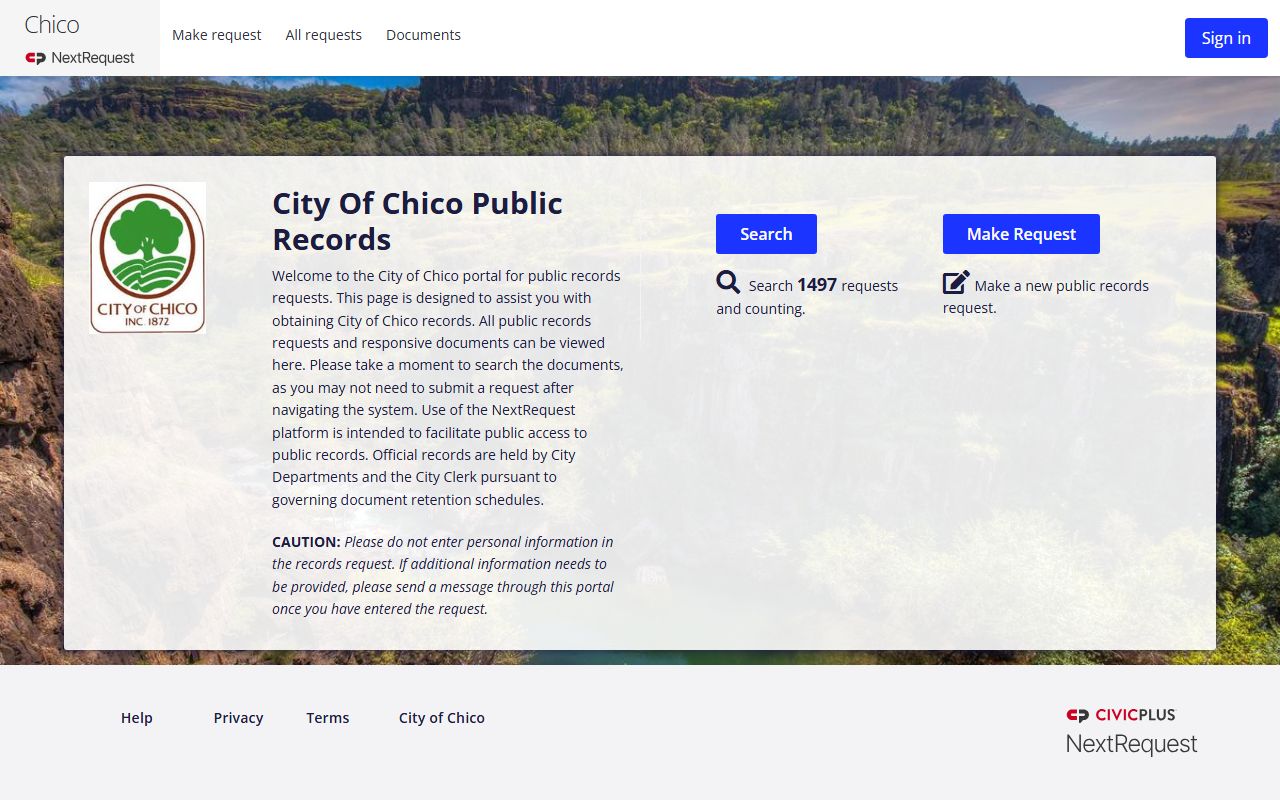The image size is (1280, 800).
Task: Open the Terms footer link
Action: point(328,718)
